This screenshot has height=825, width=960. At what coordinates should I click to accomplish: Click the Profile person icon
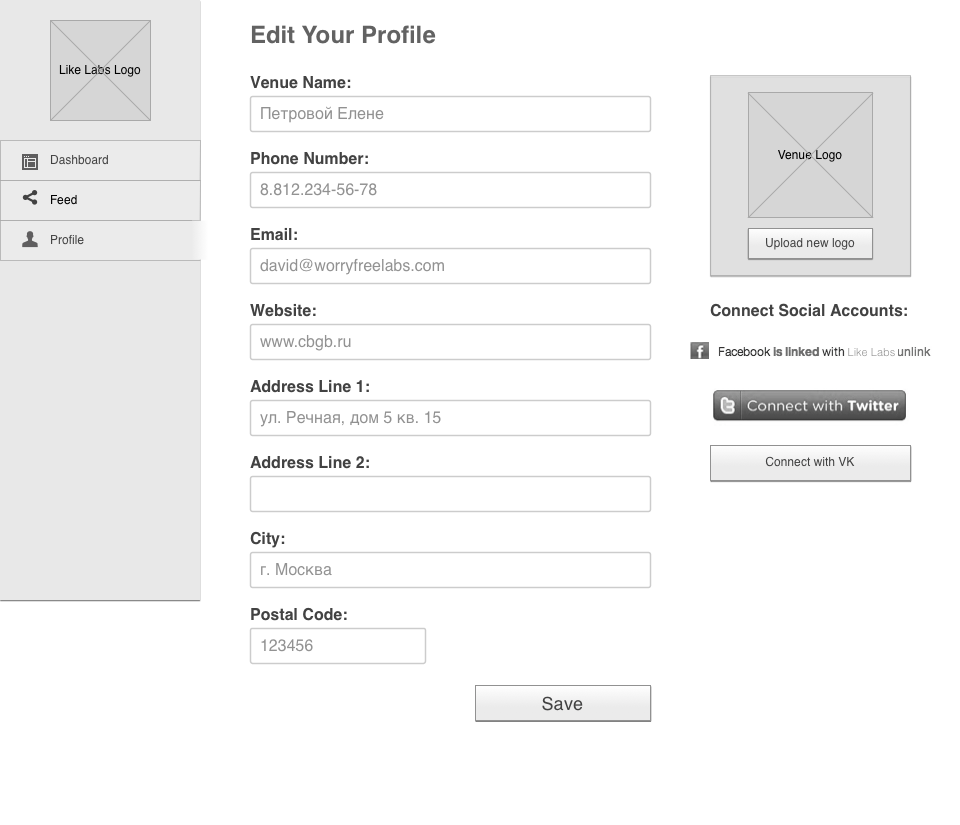click(30, 240)
